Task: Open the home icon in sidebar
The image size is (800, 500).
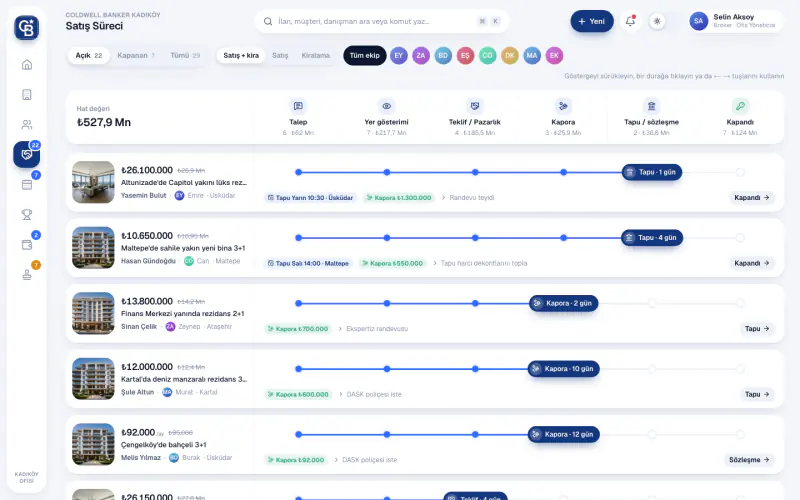Action: (x=27, y=65)
